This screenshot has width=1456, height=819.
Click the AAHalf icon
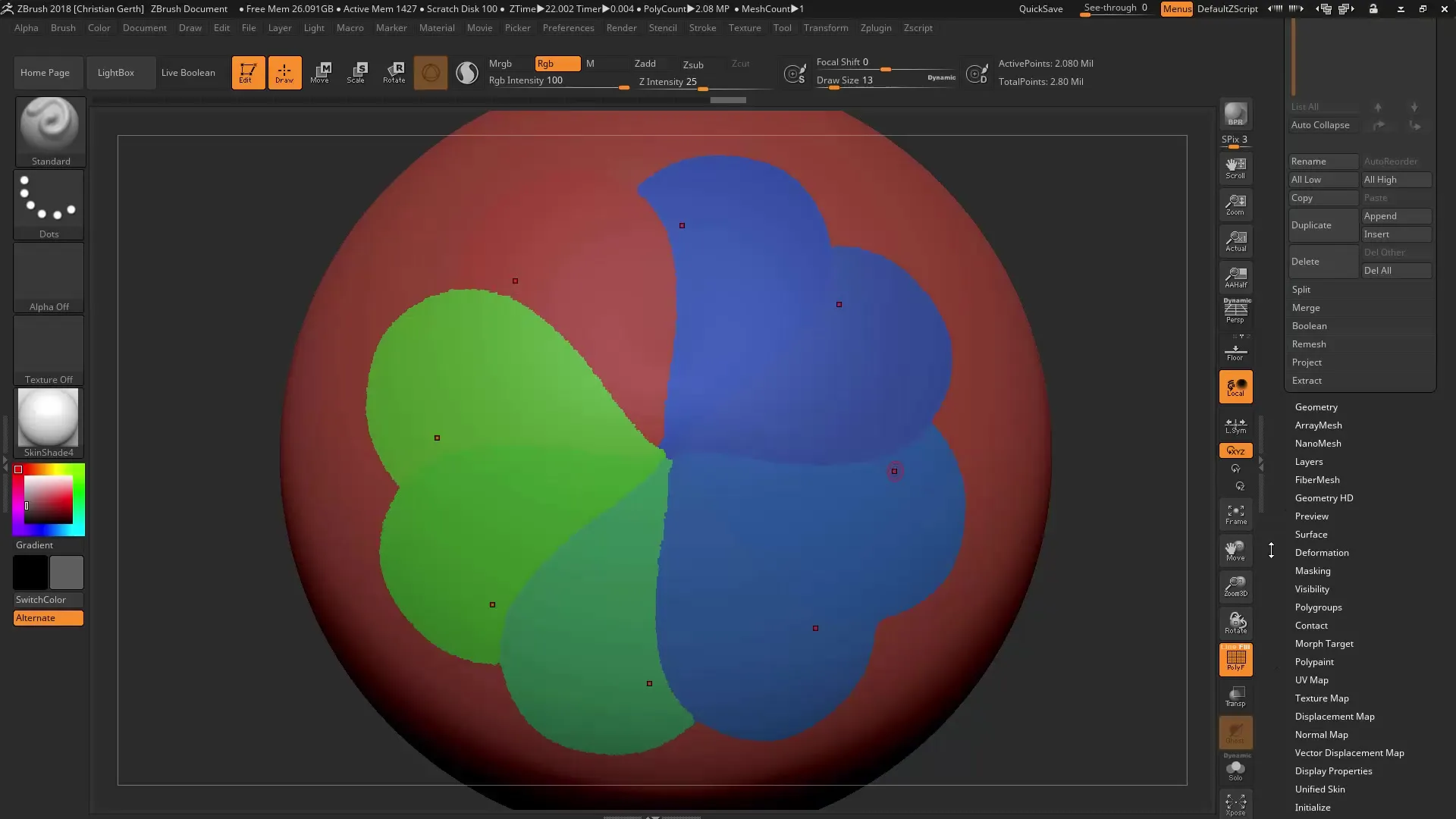tap(1235, 278)
